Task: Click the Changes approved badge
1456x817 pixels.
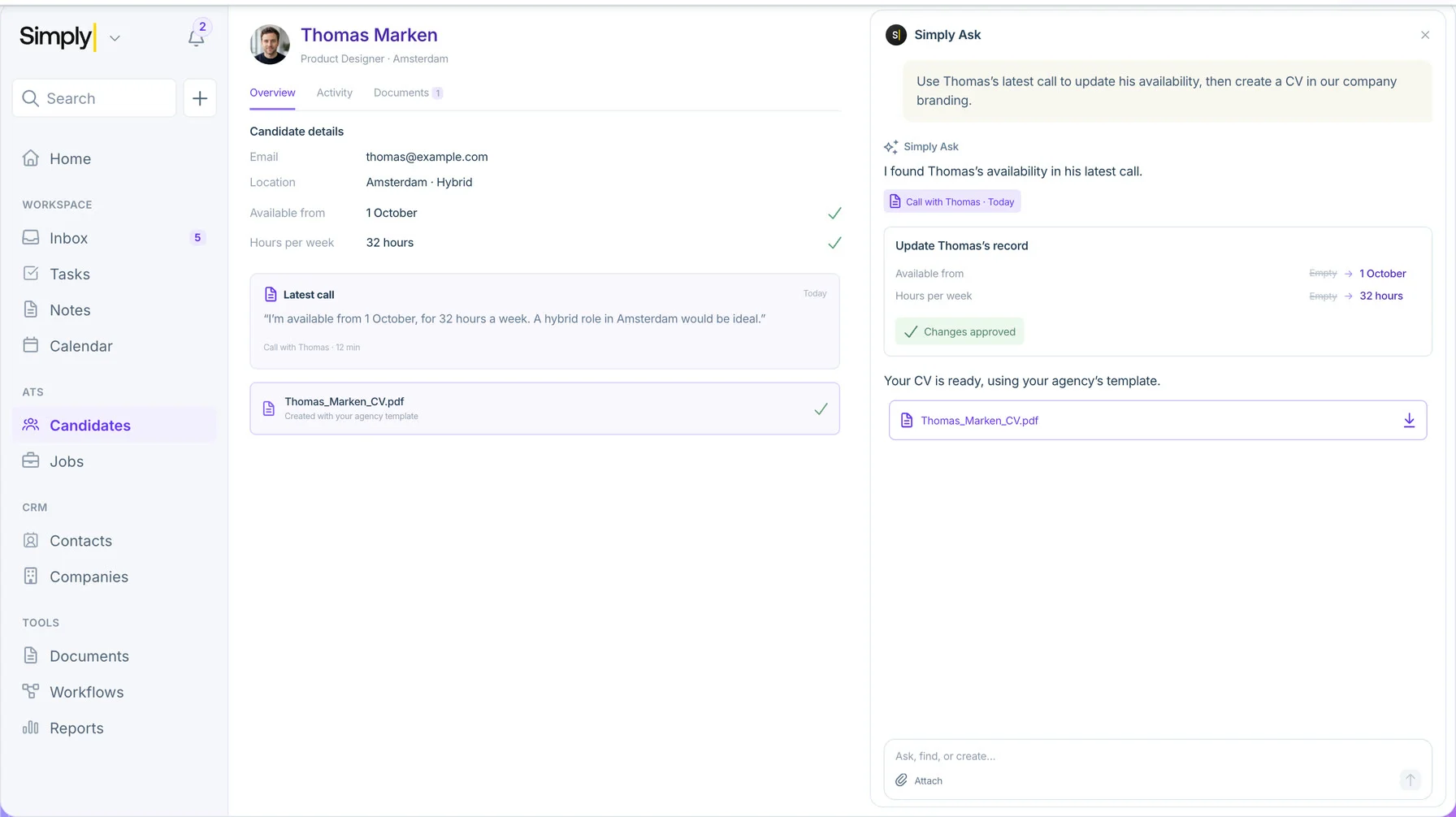Action: (960, 331)
